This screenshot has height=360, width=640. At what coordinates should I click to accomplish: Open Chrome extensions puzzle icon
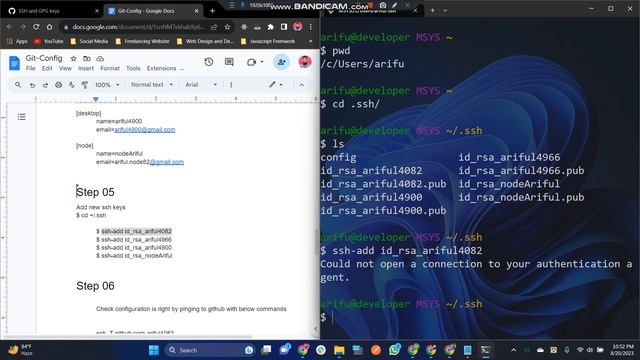[271, 27]
